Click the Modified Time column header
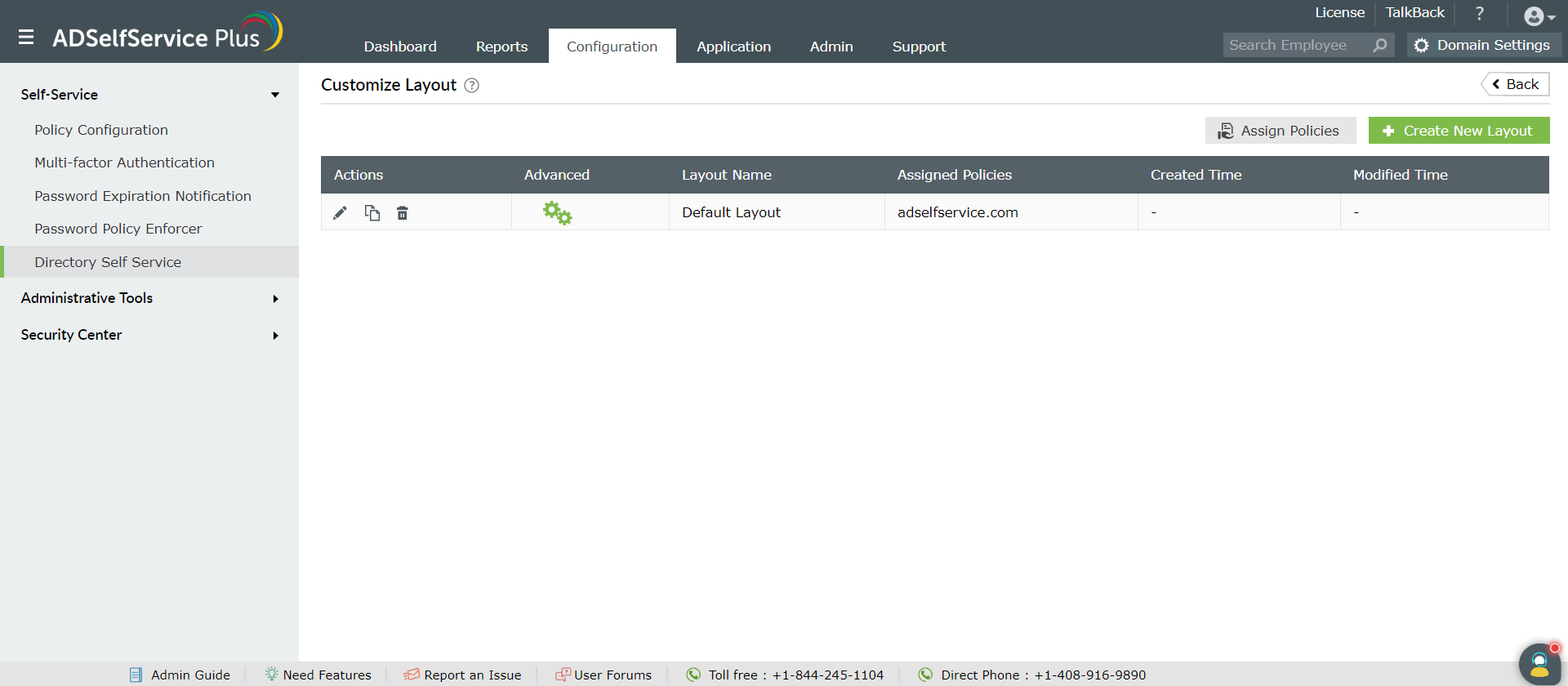This screenshot has height=686, width=1568. click(1400, 175)
